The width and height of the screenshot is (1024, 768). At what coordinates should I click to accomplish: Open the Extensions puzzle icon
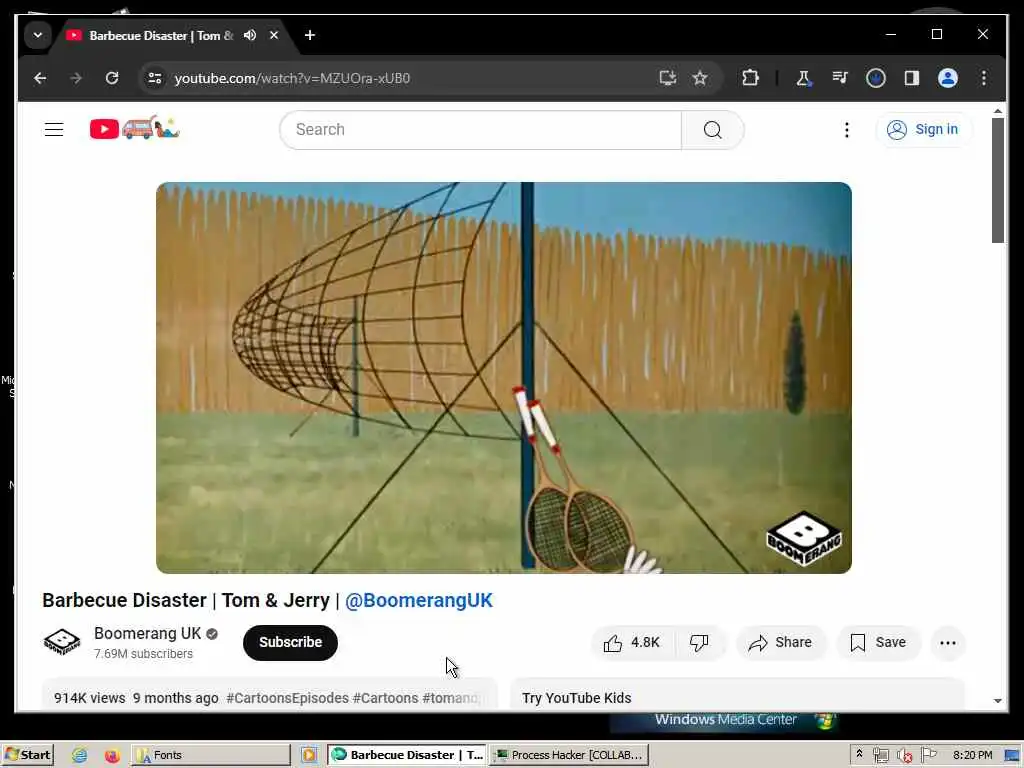point(750,78)
